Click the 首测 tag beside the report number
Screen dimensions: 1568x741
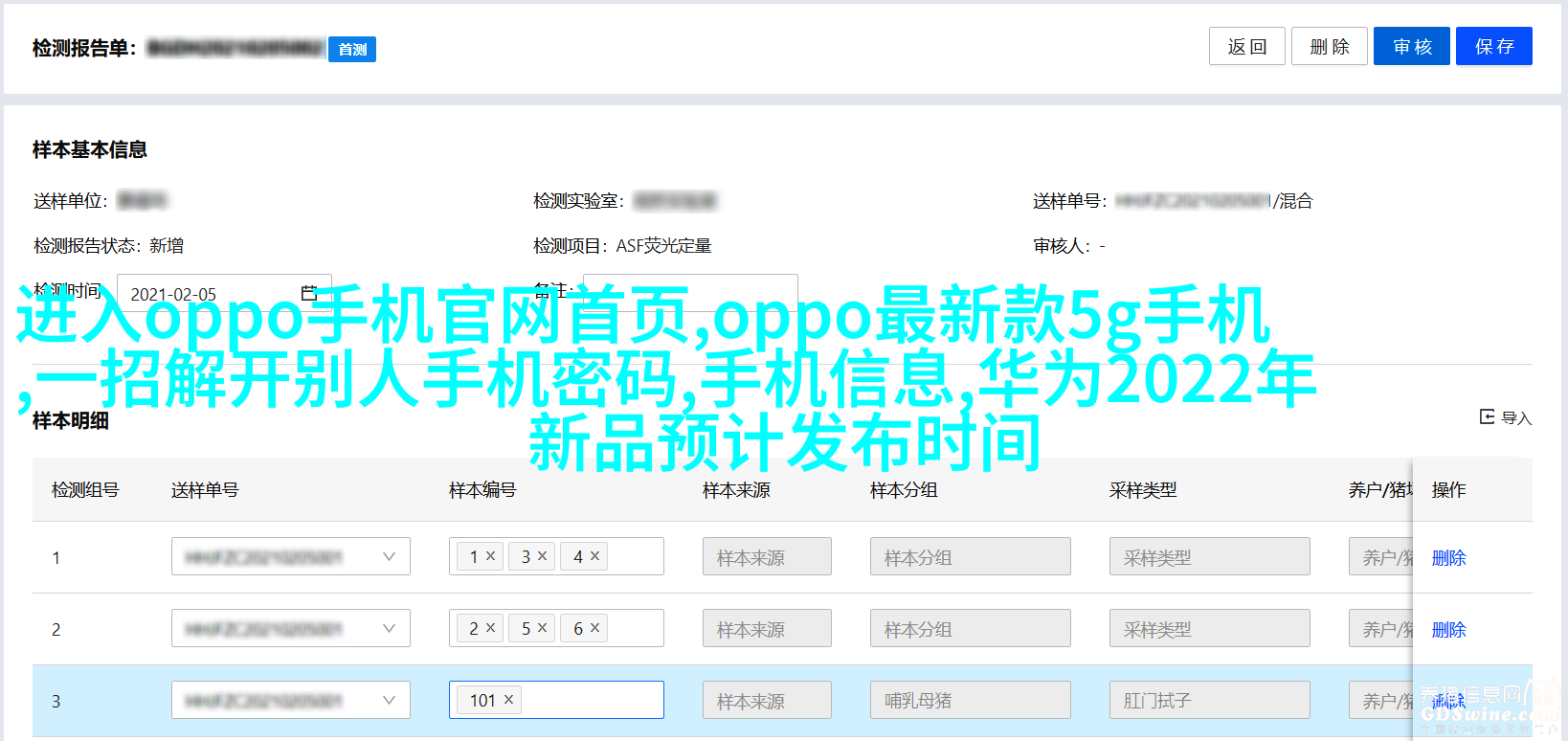point(352,49)
